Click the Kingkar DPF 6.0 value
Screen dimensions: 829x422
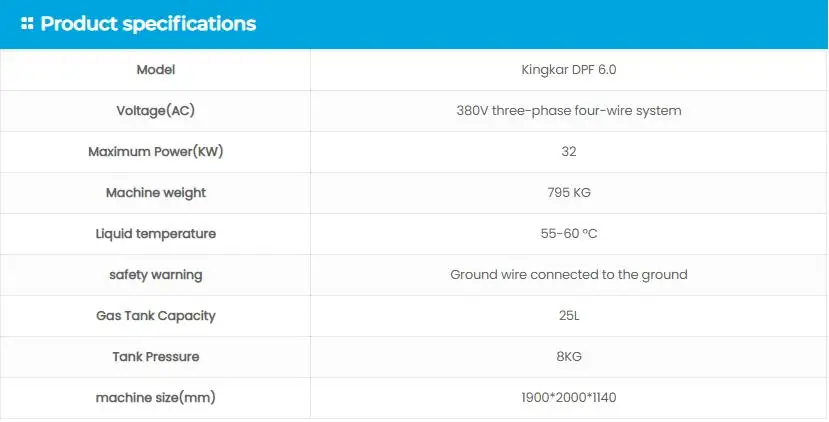coord(569,70)
